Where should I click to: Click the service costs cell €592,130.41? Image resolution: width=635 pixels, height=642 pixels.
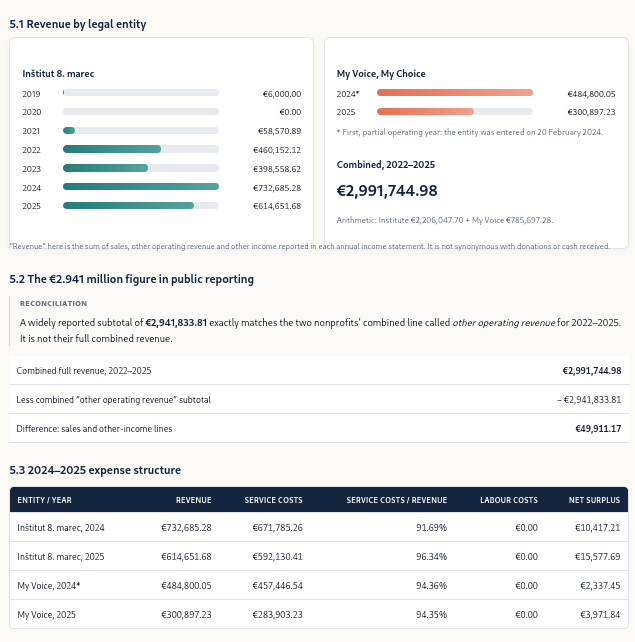click(x=278, y=557)
